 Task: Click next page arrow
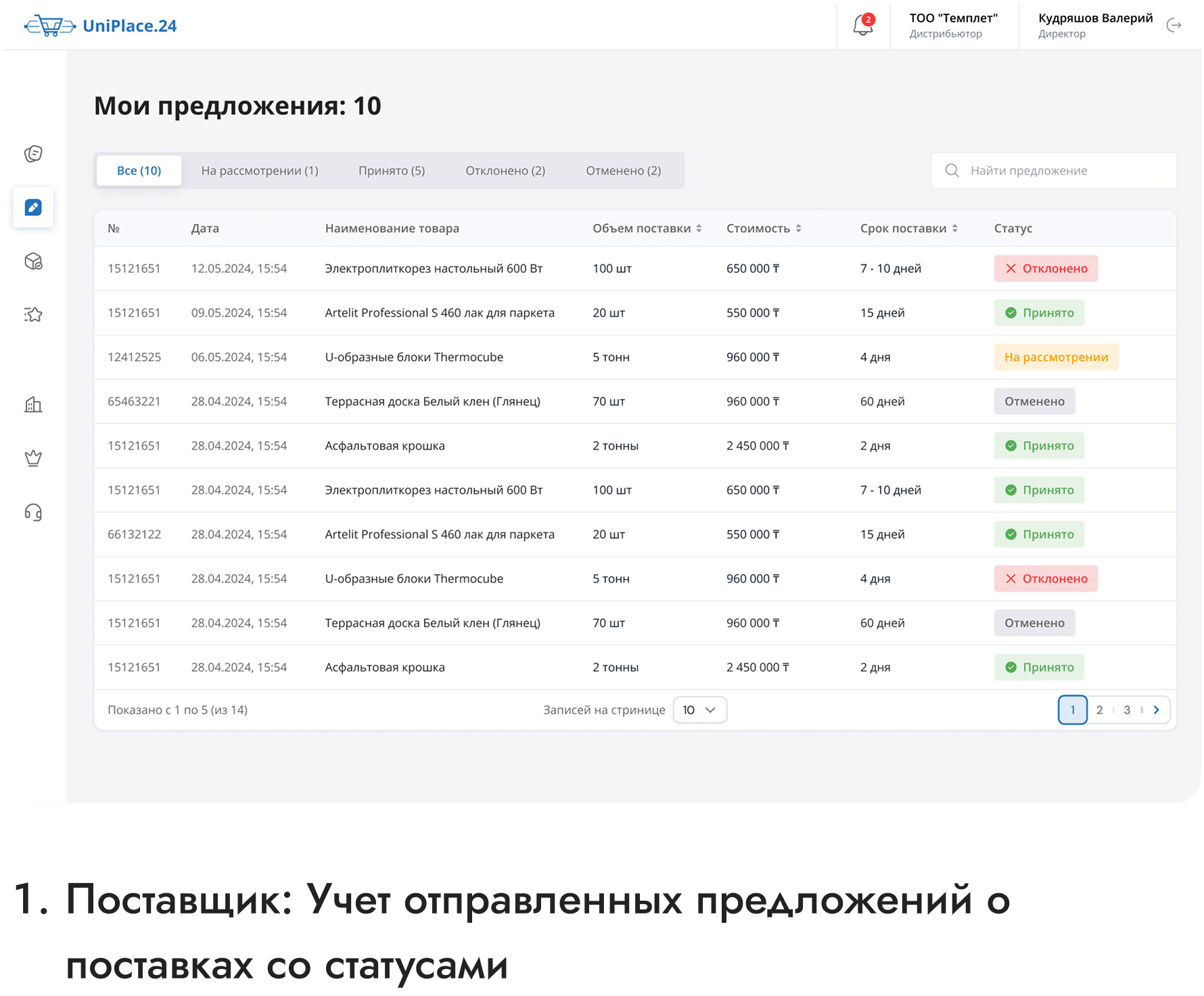point(1156,710)
